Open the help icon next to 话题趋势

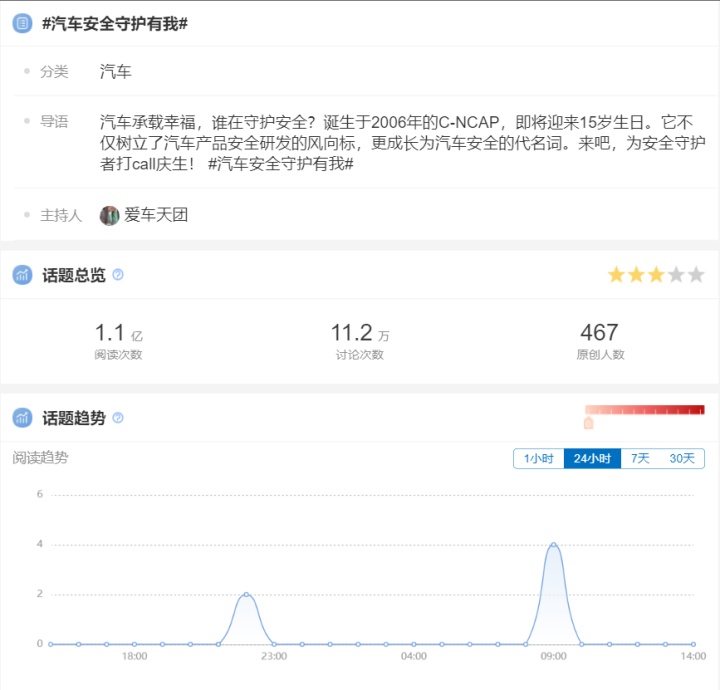[118, 418]
